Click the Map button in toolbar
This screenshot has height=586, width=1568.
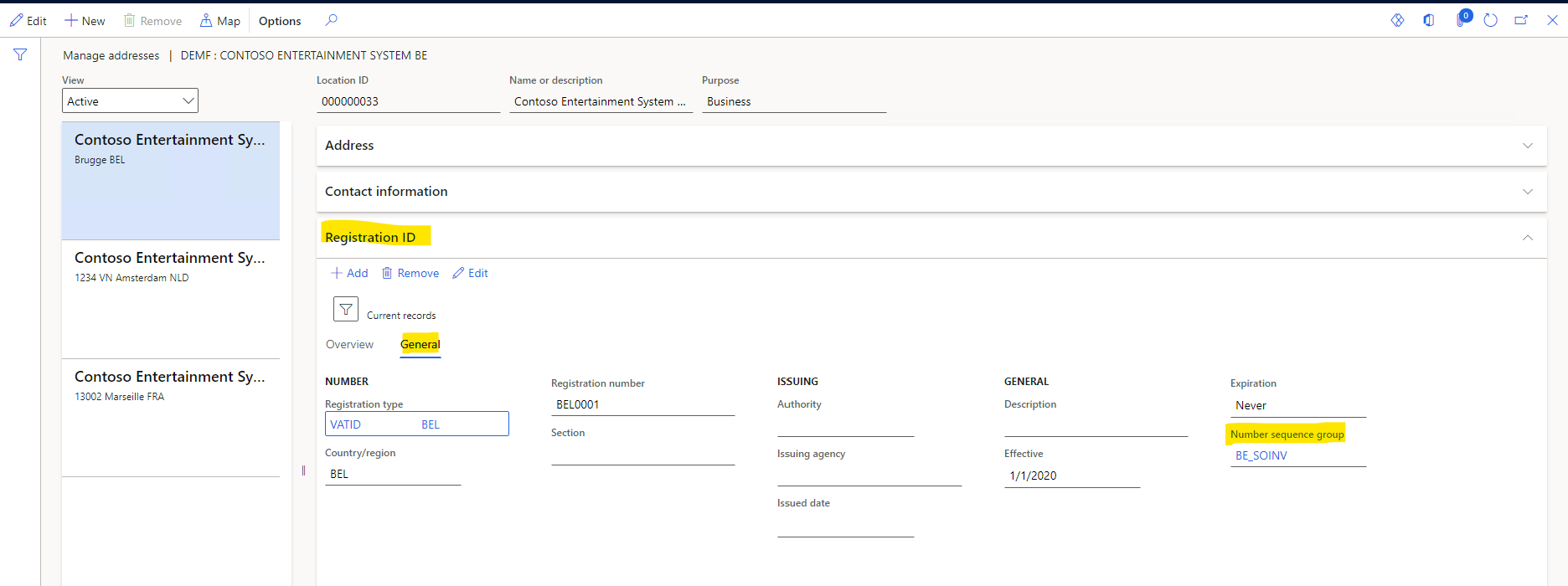(x=220, y=21)
